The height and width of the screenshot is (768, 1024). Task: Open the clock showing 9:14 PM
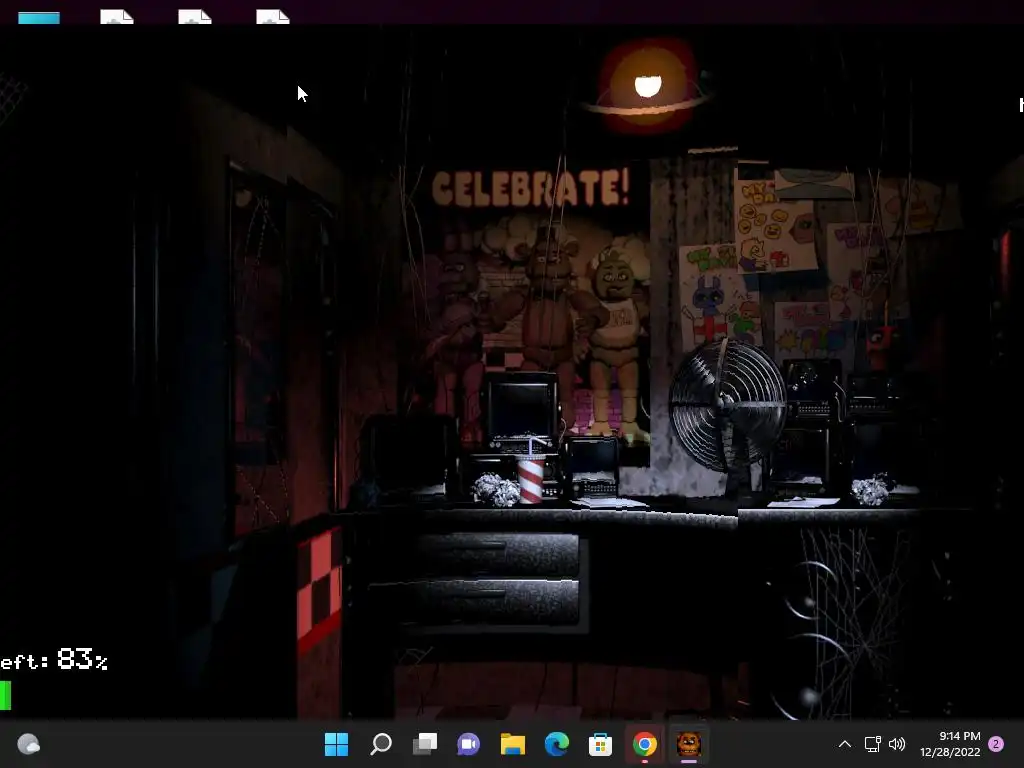pos(950,744)
